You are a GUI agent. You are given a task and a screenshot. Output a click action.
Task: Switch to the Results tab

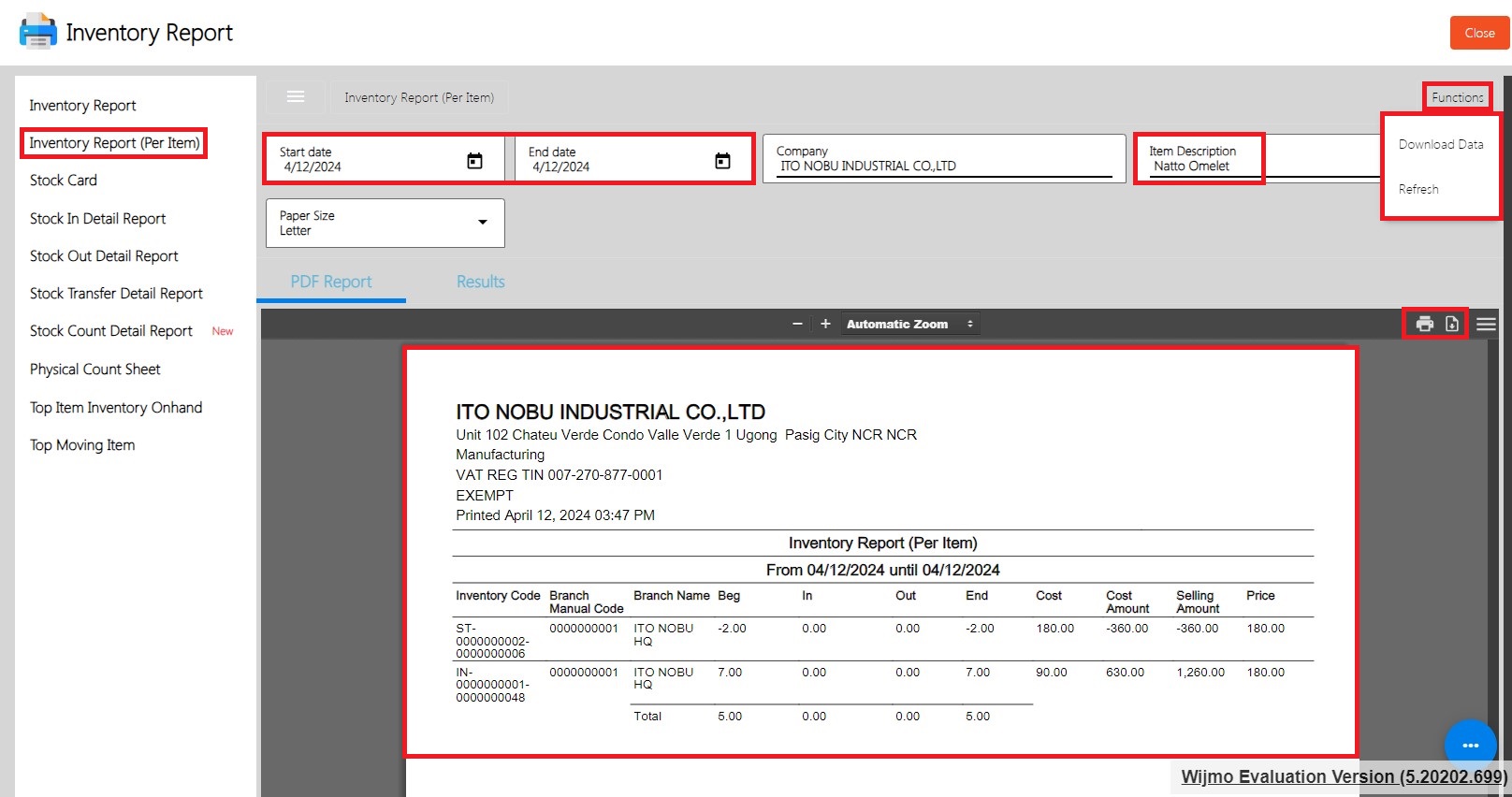point(480,282)
